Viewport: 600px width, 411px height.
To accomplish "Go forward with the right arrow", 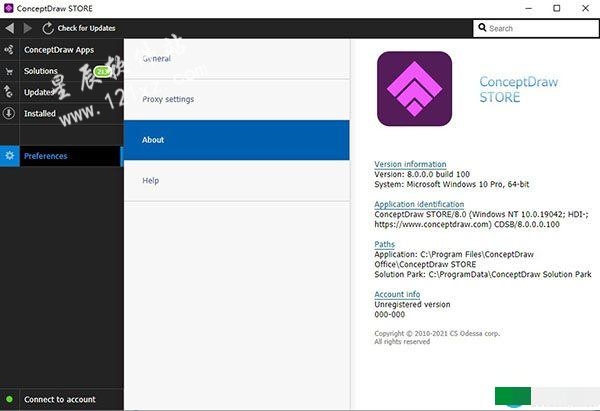I will click(x=28, y=28).
